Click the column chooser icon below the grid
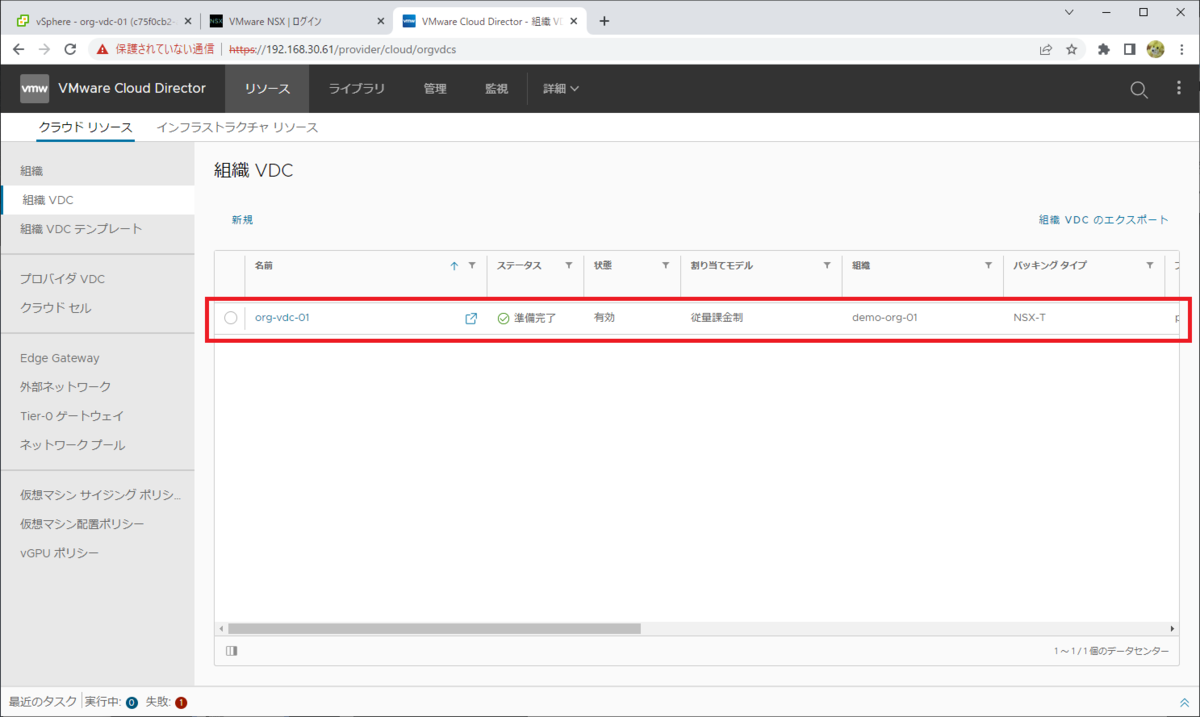Image resolution: width=1200 pixels, height=717 pixels. click(232, 651)
